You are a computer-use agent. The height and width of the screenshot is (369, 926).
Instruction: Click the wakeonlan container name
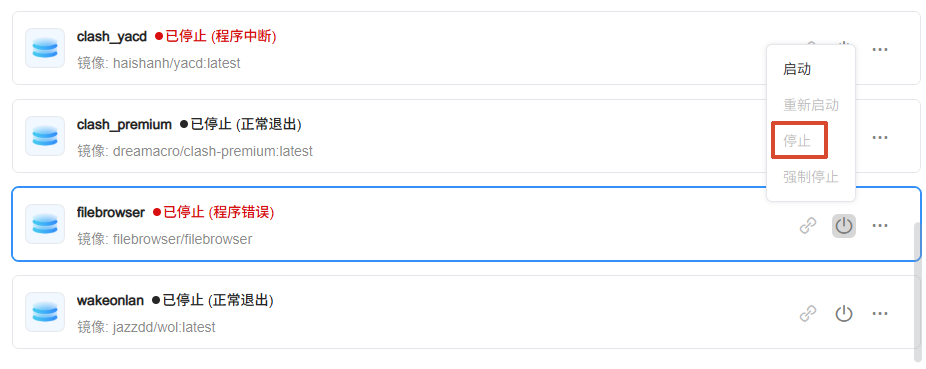coord(110,301)
